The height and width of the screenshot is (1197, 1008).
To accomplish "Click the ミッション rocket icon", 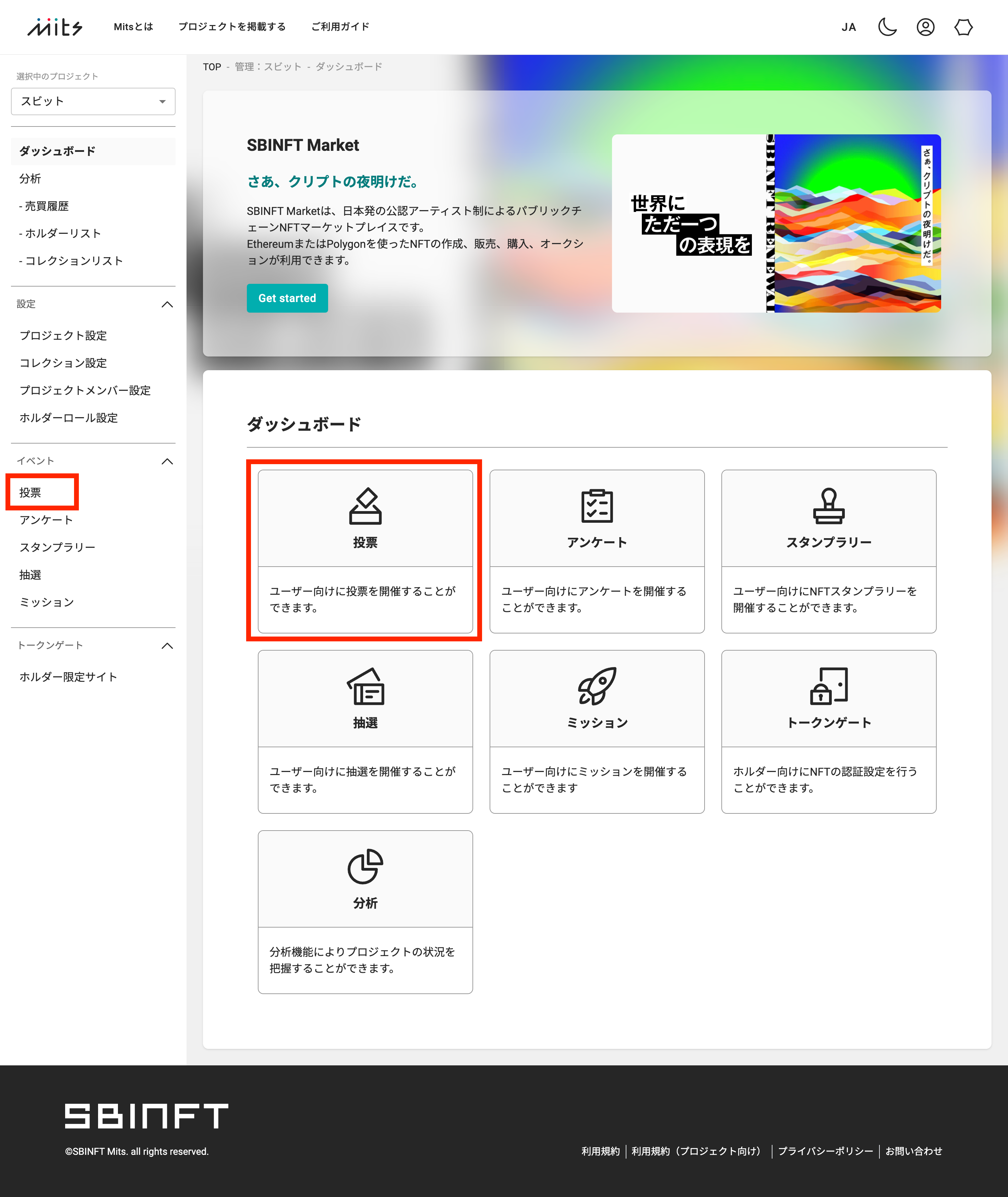I will 597,686.
